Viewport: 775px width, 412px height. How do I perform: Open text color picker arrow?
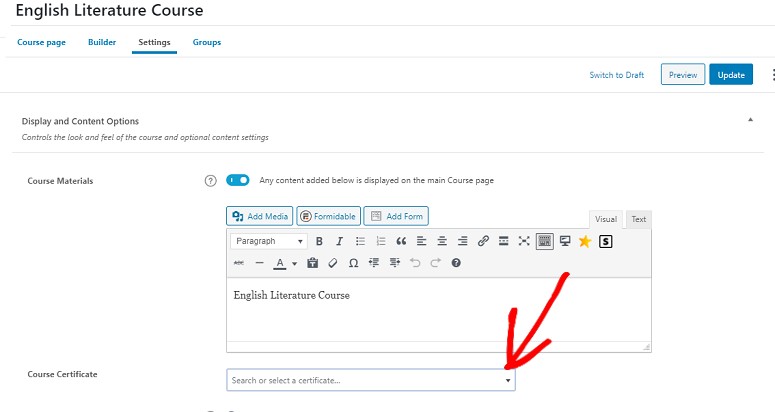[x=294, y=263]
